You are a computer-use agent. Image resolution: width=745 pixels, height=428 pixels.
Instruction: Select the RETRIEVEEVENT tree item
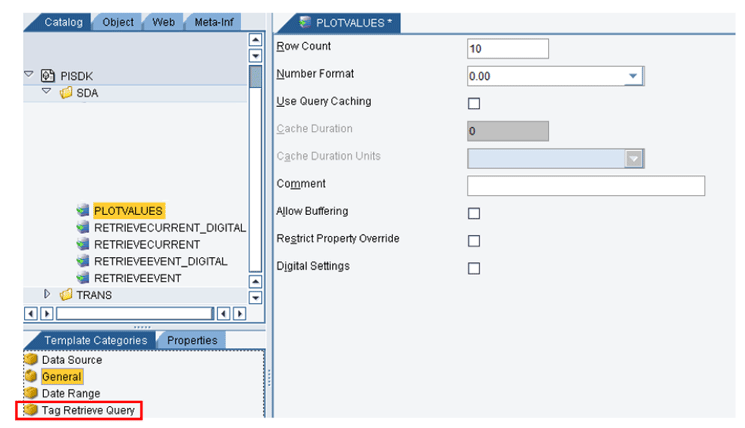137,278
